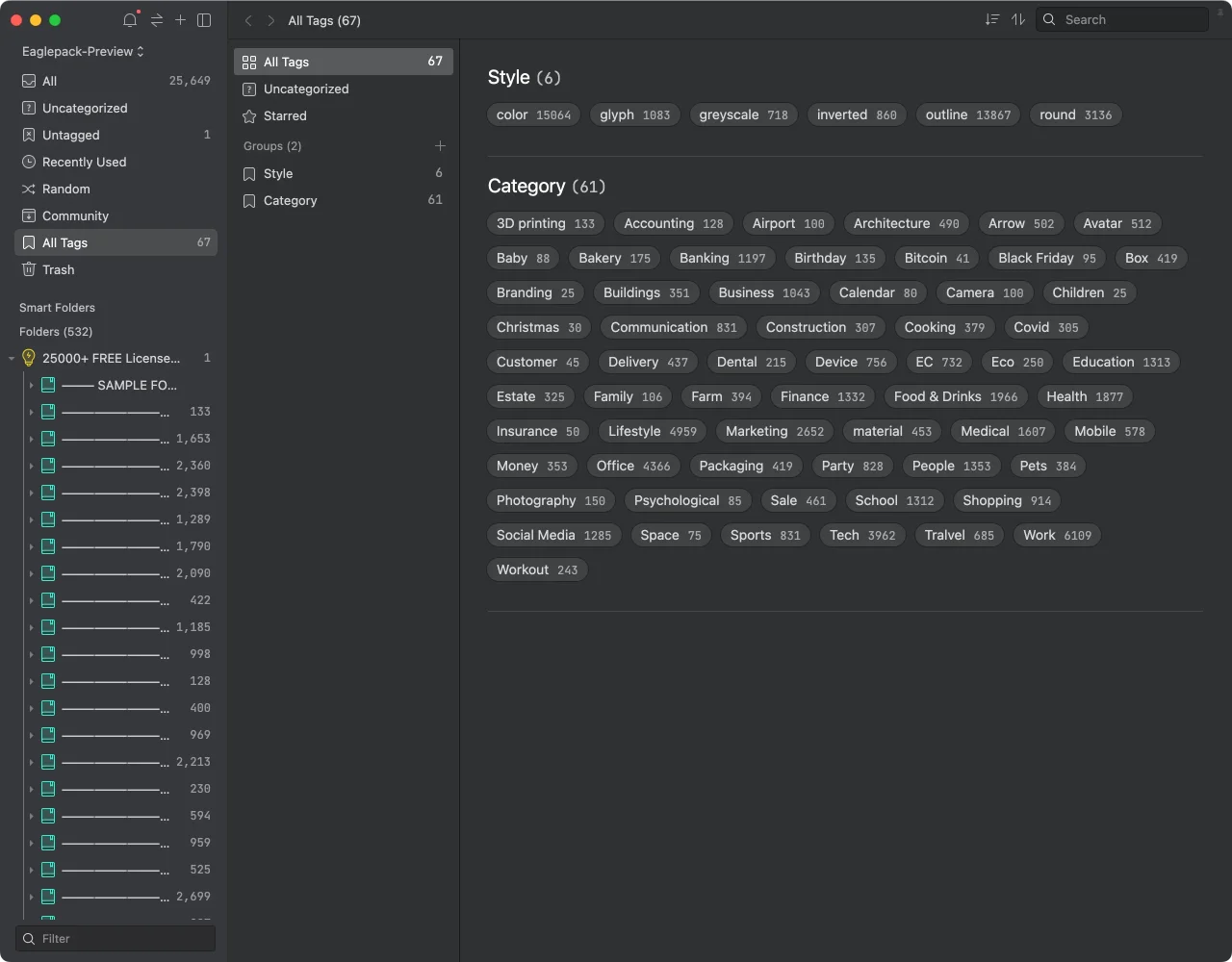Collapse the 25000+ FREE License folder
Image resolution: width=1232 pixels, height=962 pixels.
(x=12, y=358)
